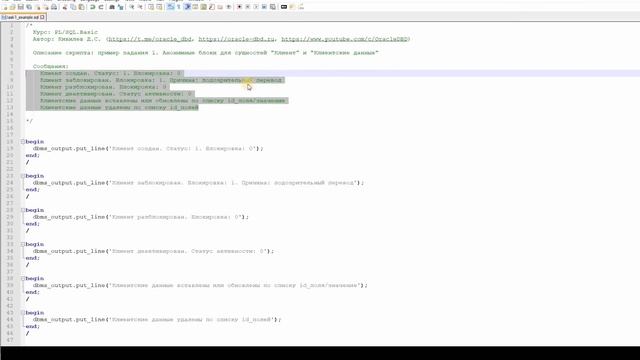
Task: Print the document via toolbar icon
Action: click(54, 7)
